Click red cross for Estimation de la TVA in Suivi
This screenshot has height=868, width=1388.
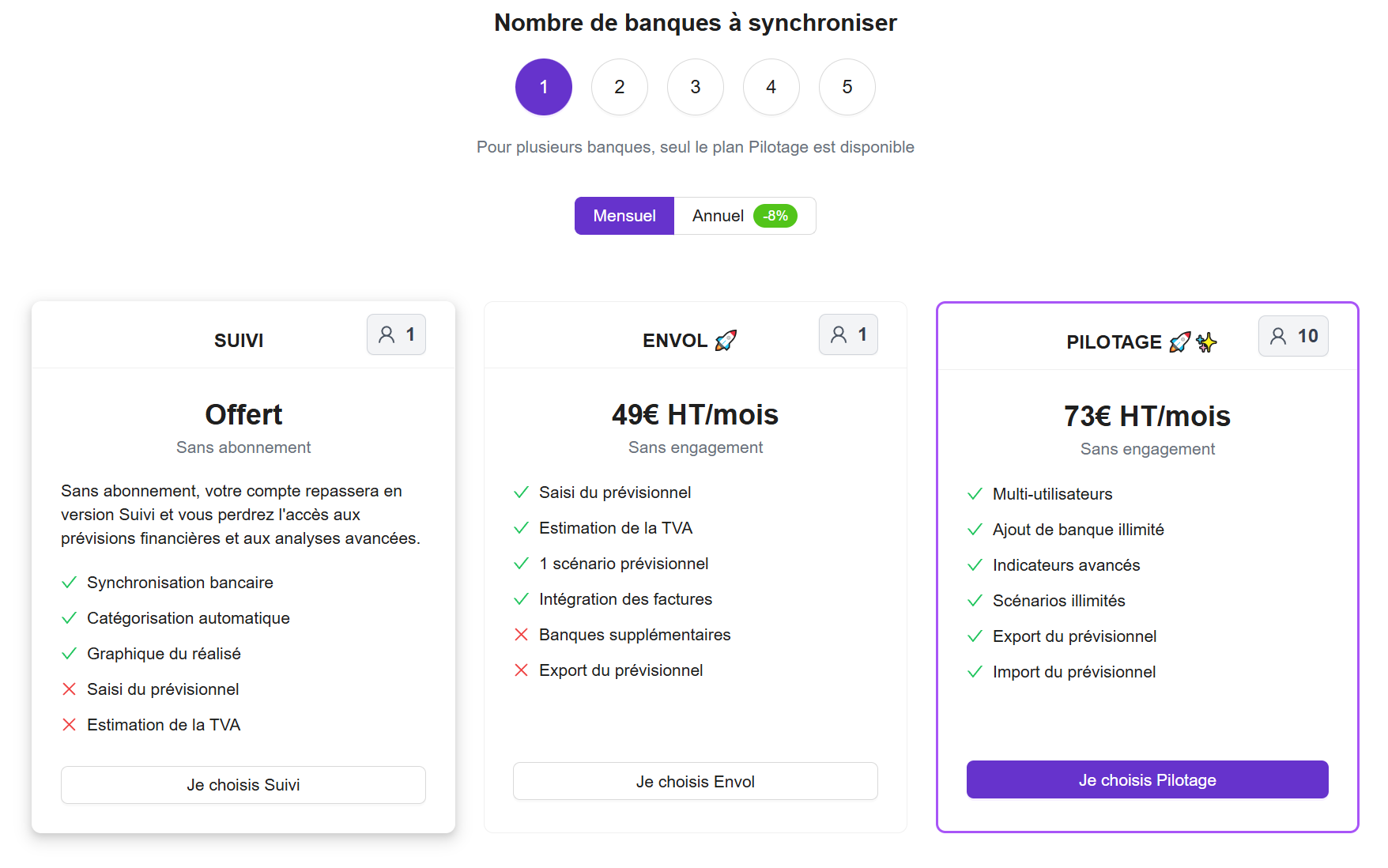pyautogui.click(x=70, y=725)
